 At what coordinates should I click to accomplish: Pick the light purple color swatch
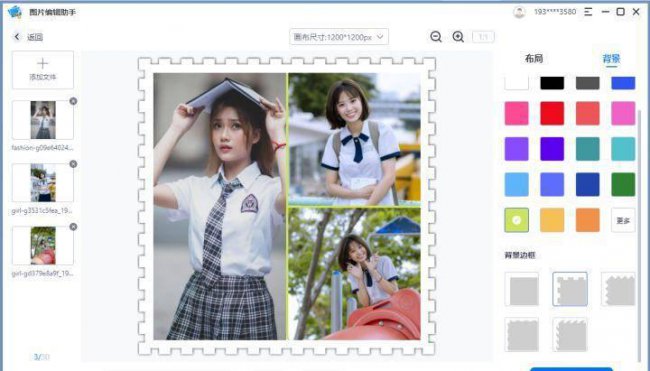517,149
